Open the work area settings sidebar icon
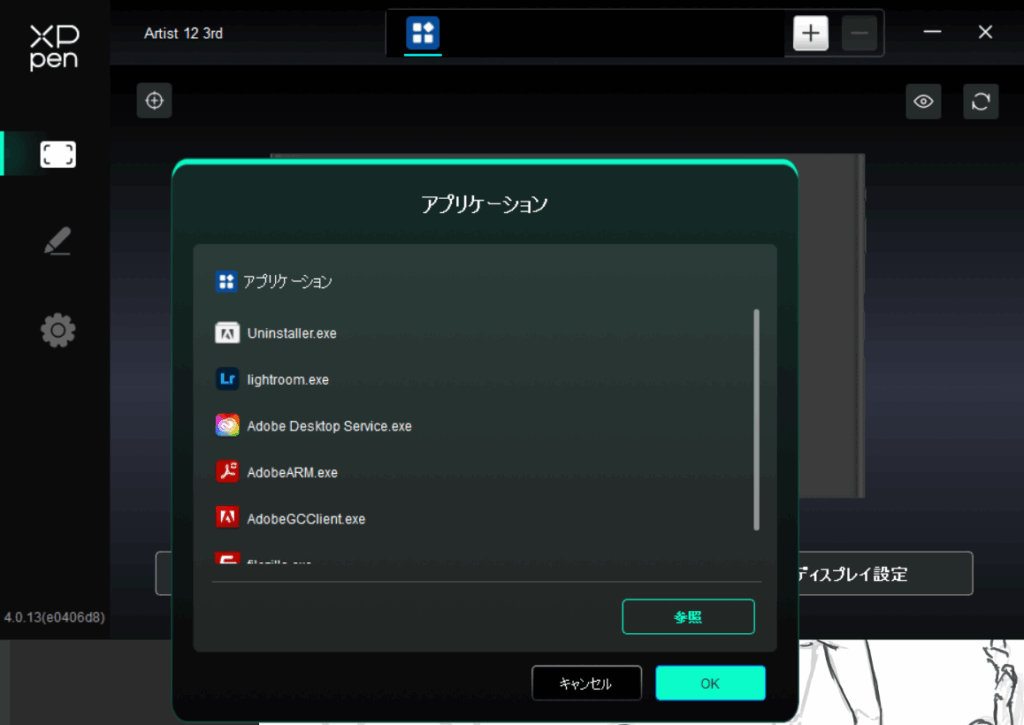Screen dimensions: 1024x725 click(57, 154)
